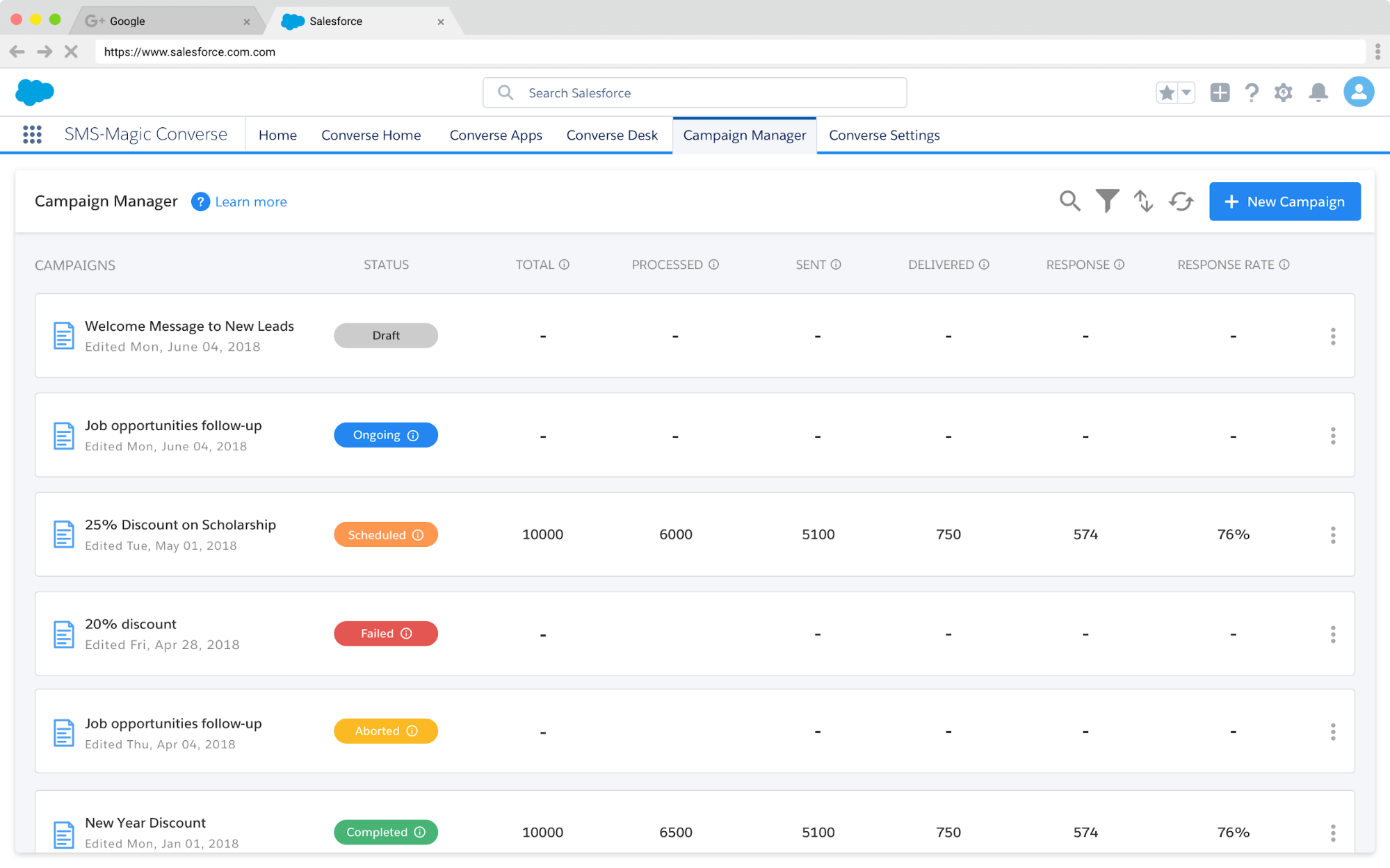Click the blue help icon beside Learn more
The height and width of the screenshot is (868, 1390).
click(x=200, y=202)
